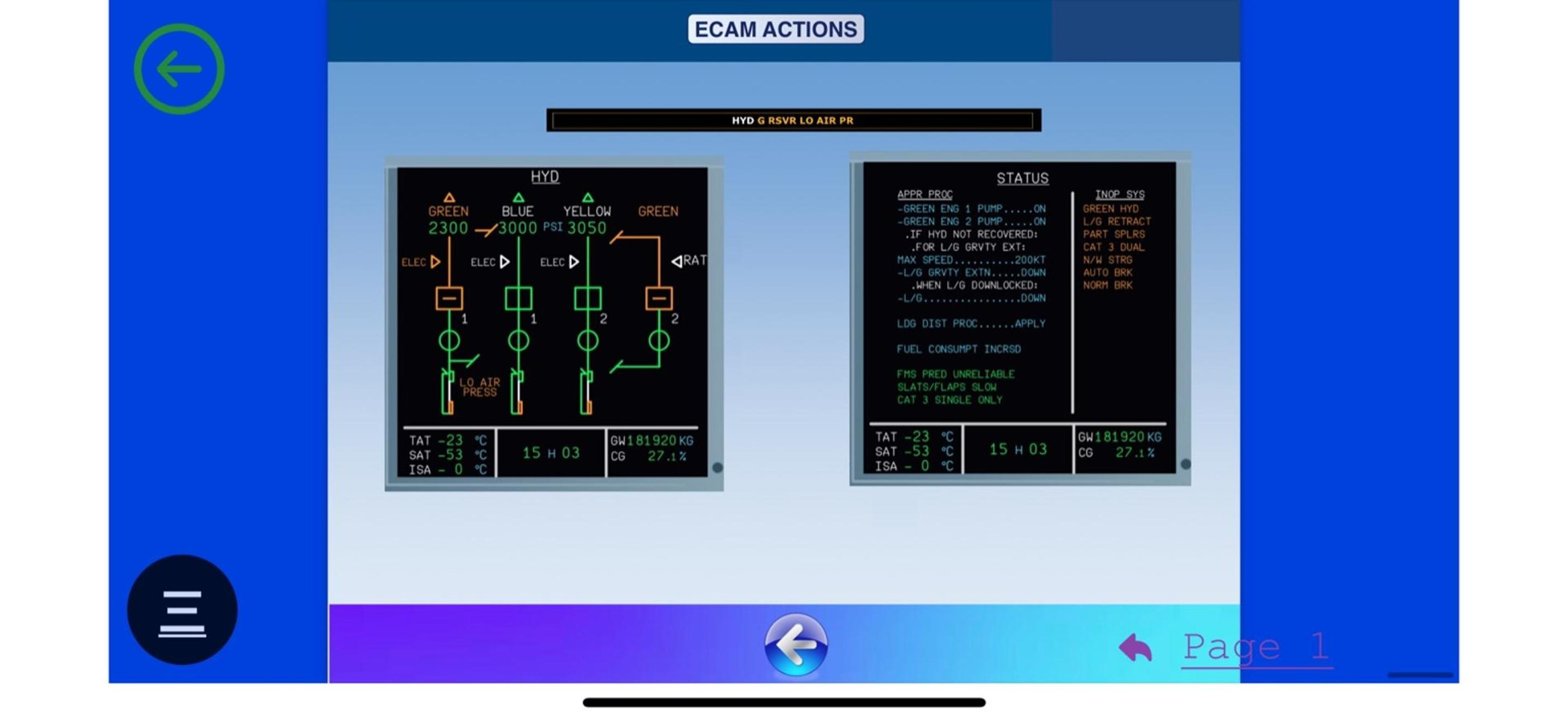The width and height of the screenshot is (1568, 722).
Task: Tap the green circled back arrow
Action: (179, 69)
